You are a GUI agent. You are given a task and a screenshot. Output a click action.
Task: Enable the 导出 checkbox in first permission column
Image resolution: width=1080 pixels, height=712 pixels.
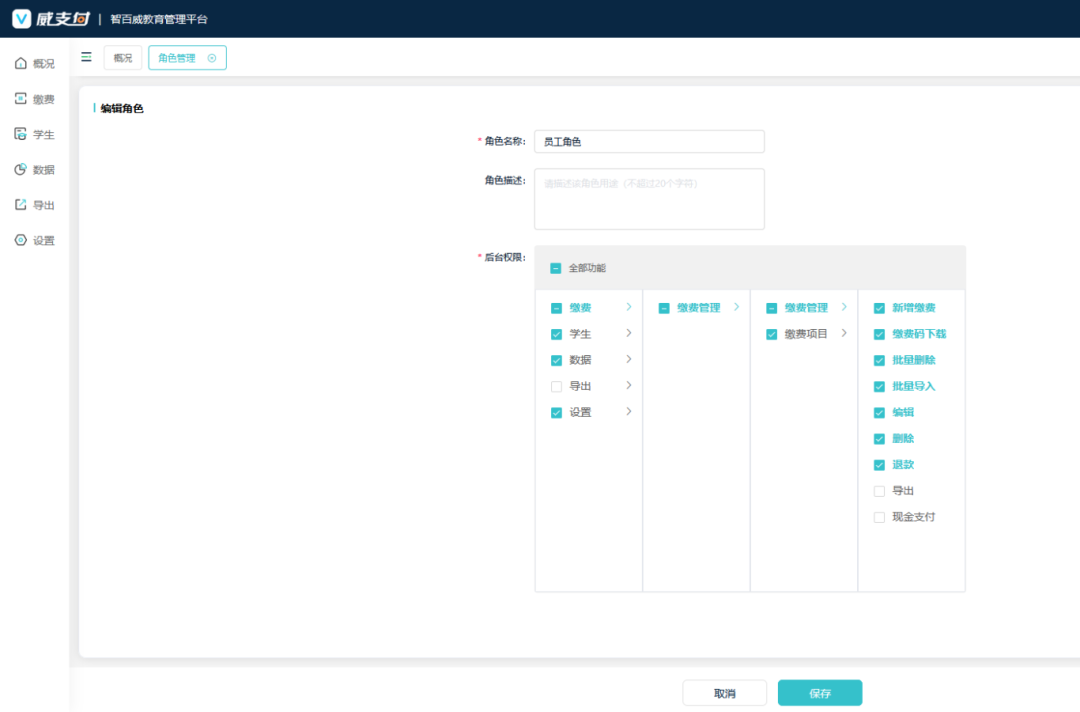(556, 386)
